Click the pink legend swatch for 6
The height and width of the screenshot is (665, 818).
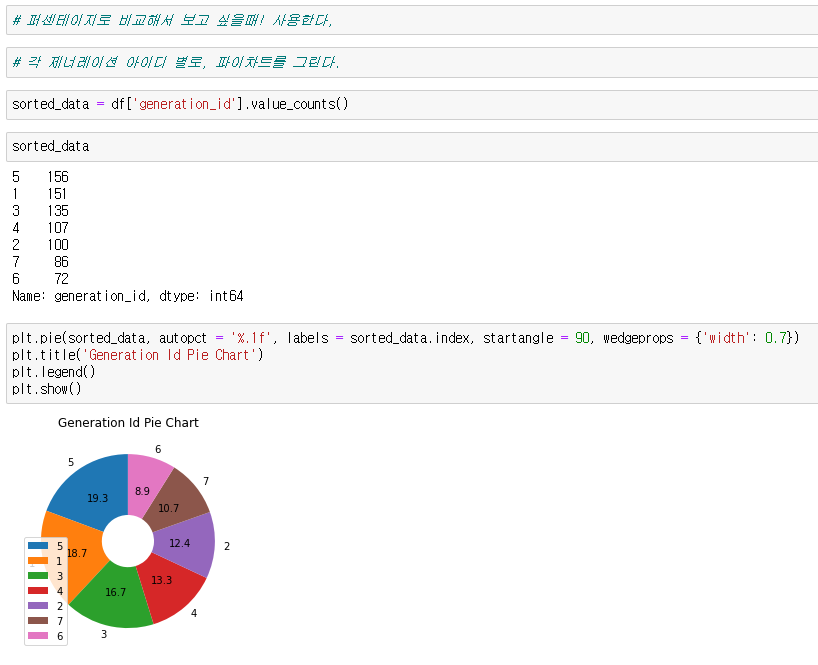[38, 635]
